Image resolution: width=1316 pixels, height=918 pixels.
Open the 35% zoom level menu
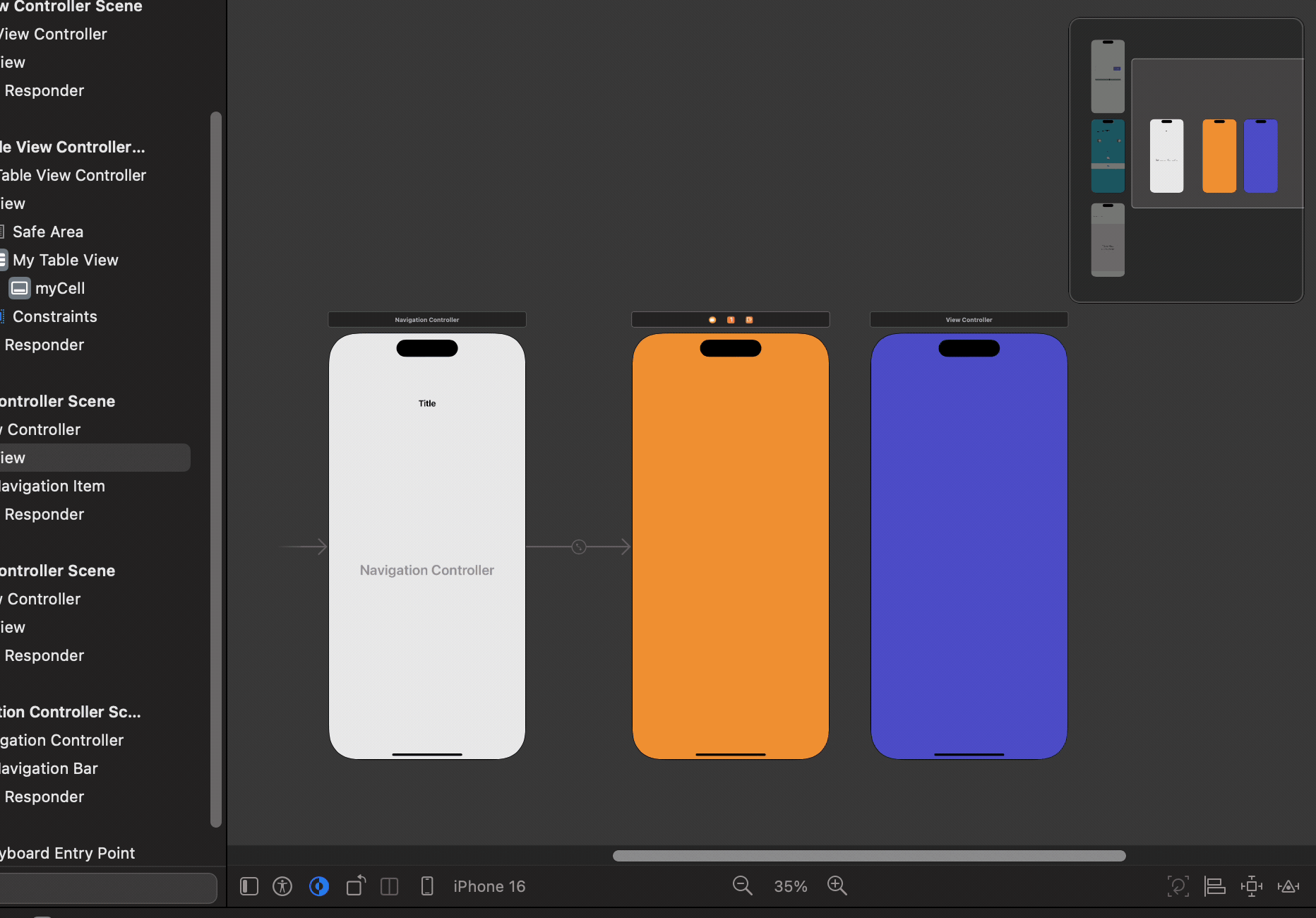(791, 886)
